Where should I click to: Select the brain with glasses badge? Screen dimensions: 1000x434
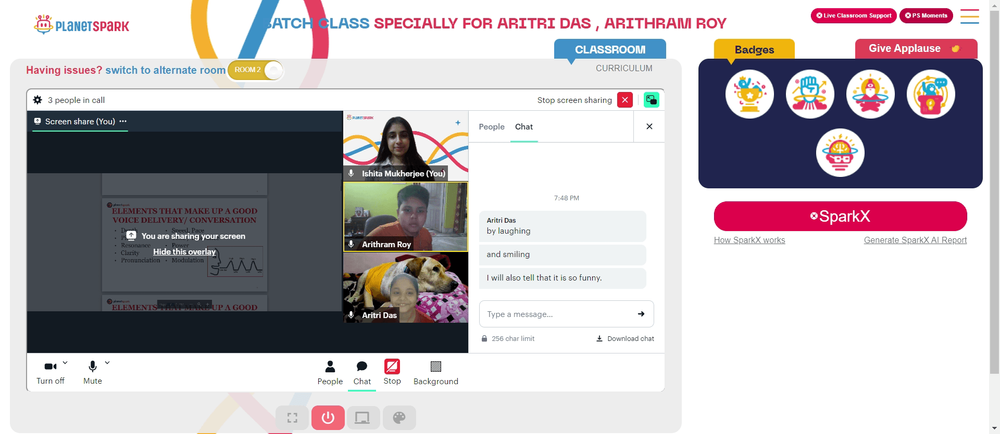click(840, 153)
